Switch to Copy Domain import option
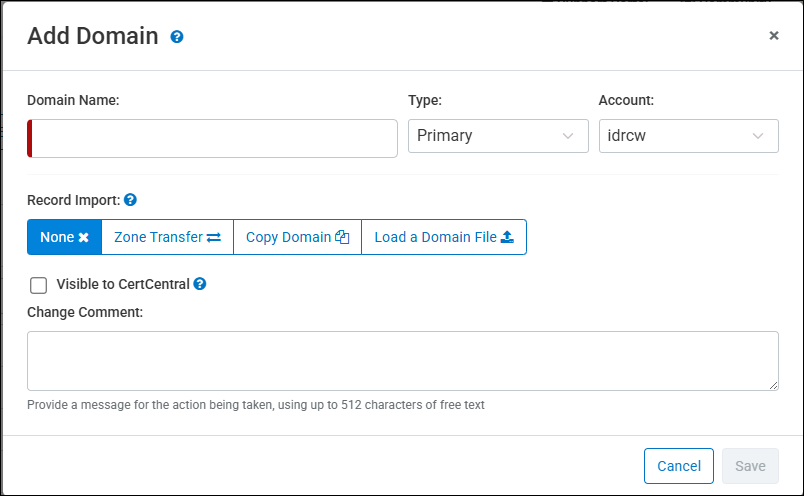 (x=297, y=237)
